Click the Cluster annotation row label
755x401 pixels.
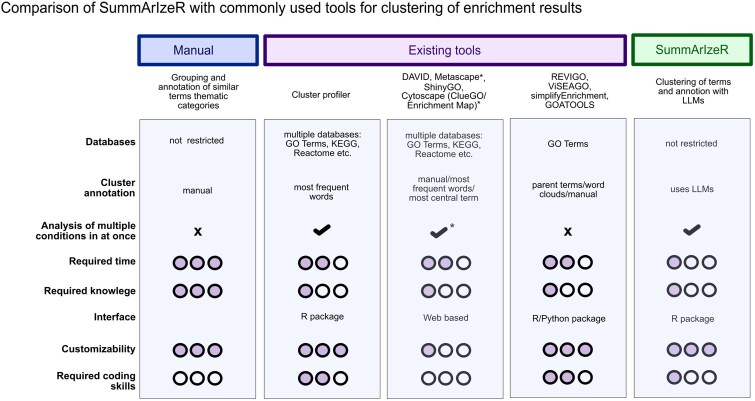click(110, 188)
